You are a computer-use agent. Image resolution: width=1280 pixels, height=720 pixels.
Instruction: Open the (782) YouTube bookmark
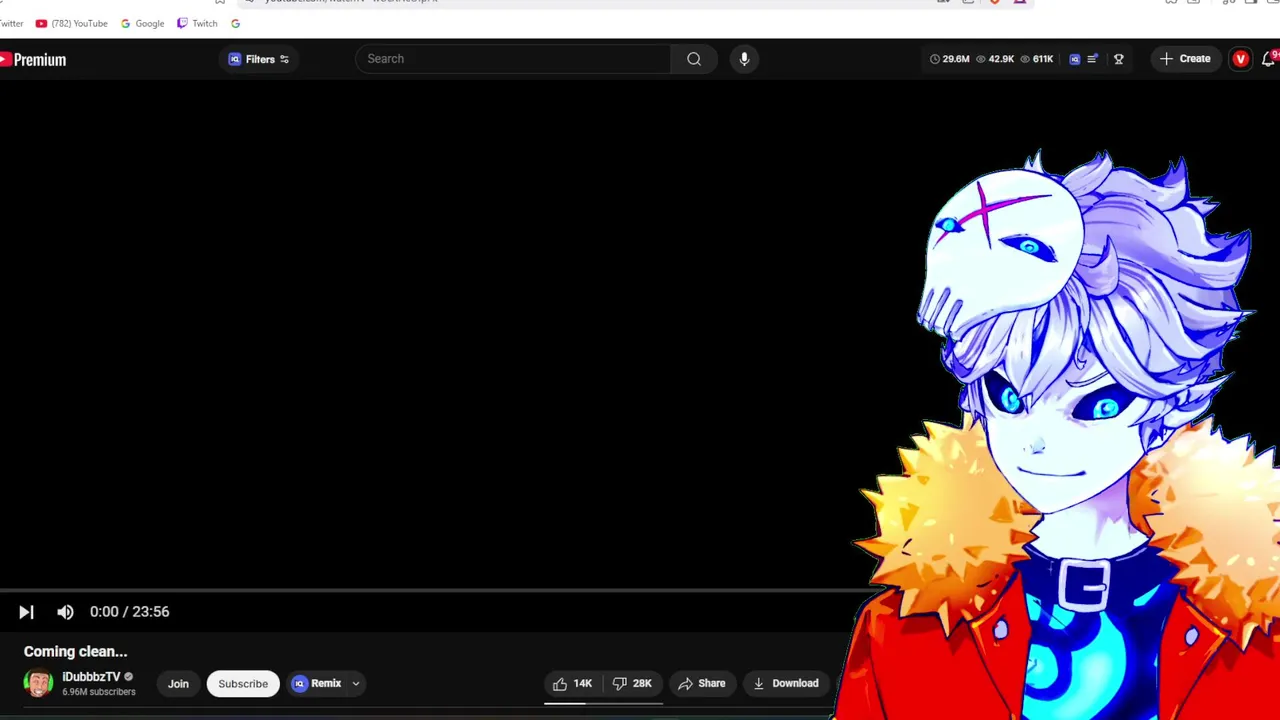71,23
